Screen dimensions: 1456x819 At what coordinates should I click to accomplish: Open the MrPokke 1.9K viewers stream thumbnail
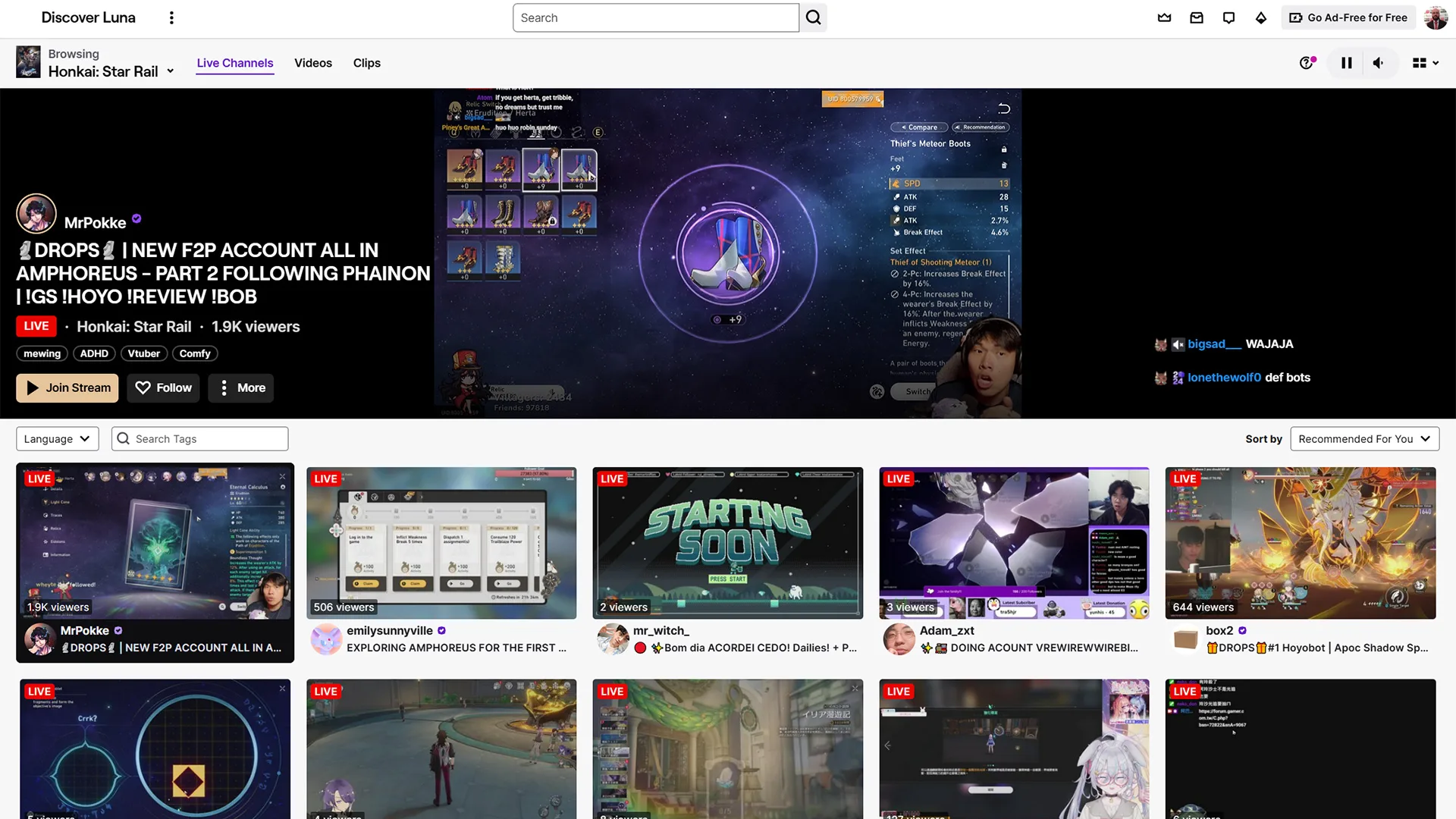click(x=155, y=543)
